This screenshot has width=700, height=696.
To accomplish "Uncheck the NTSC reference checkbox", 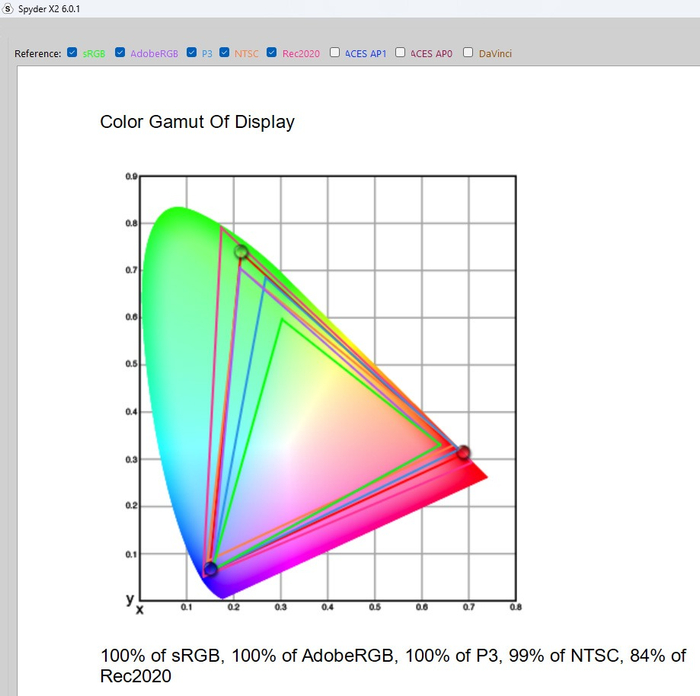I will click(x=225, y=53).
